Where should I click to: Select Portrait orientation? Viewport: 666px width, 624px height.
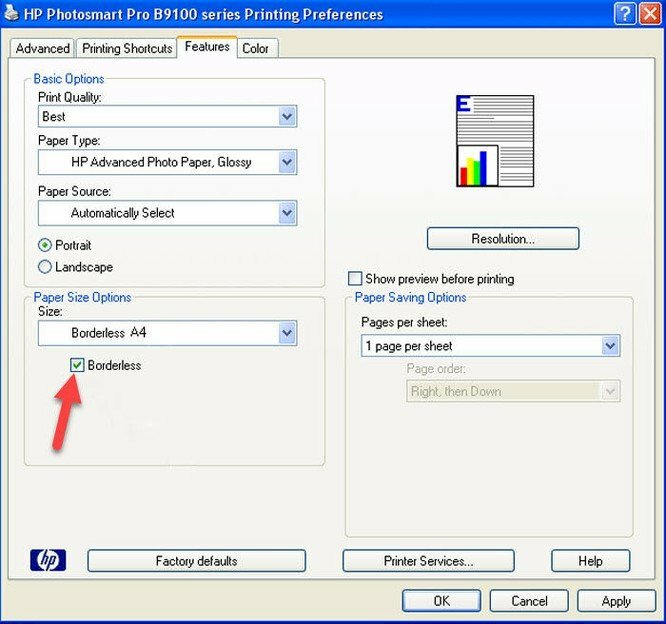tap(45, 244)
